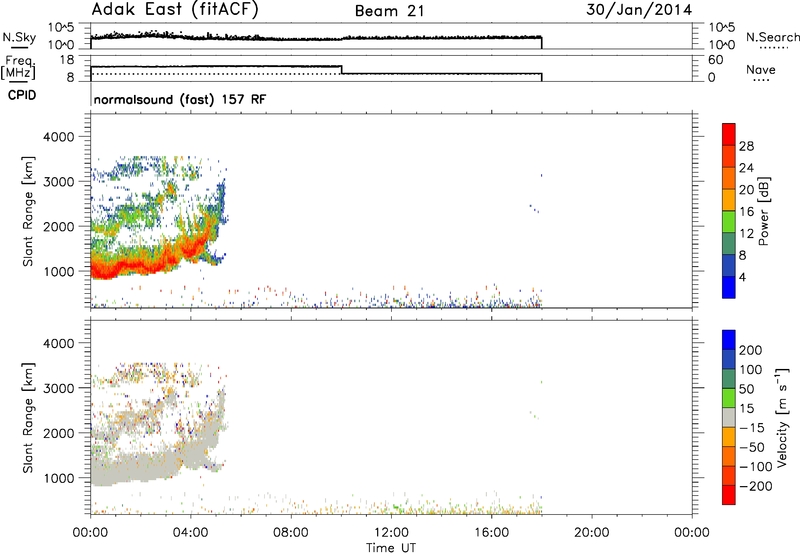The image size is (800, 554).
Task: Click the frequency step-down near 10:00 UT
Action: [341, 70]
